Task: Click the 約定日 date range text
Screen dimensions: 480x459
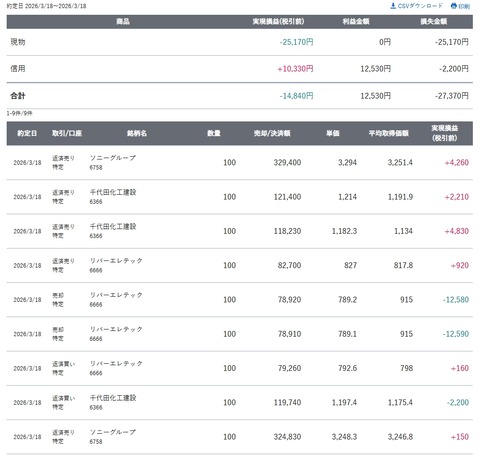Action: pyautogui.click(x=46, y=6)
